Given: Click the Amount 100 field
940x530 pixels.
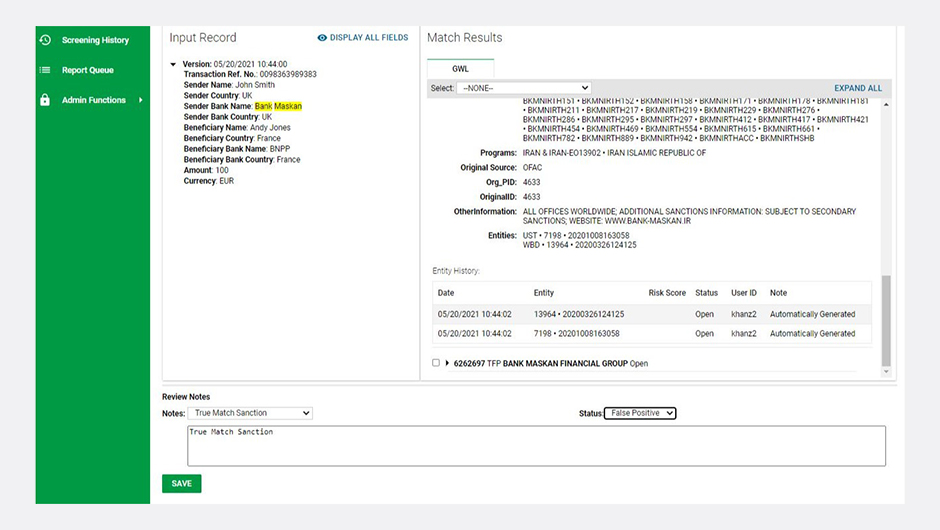Looking at the screenshot, I should click(x=206, y=170).
